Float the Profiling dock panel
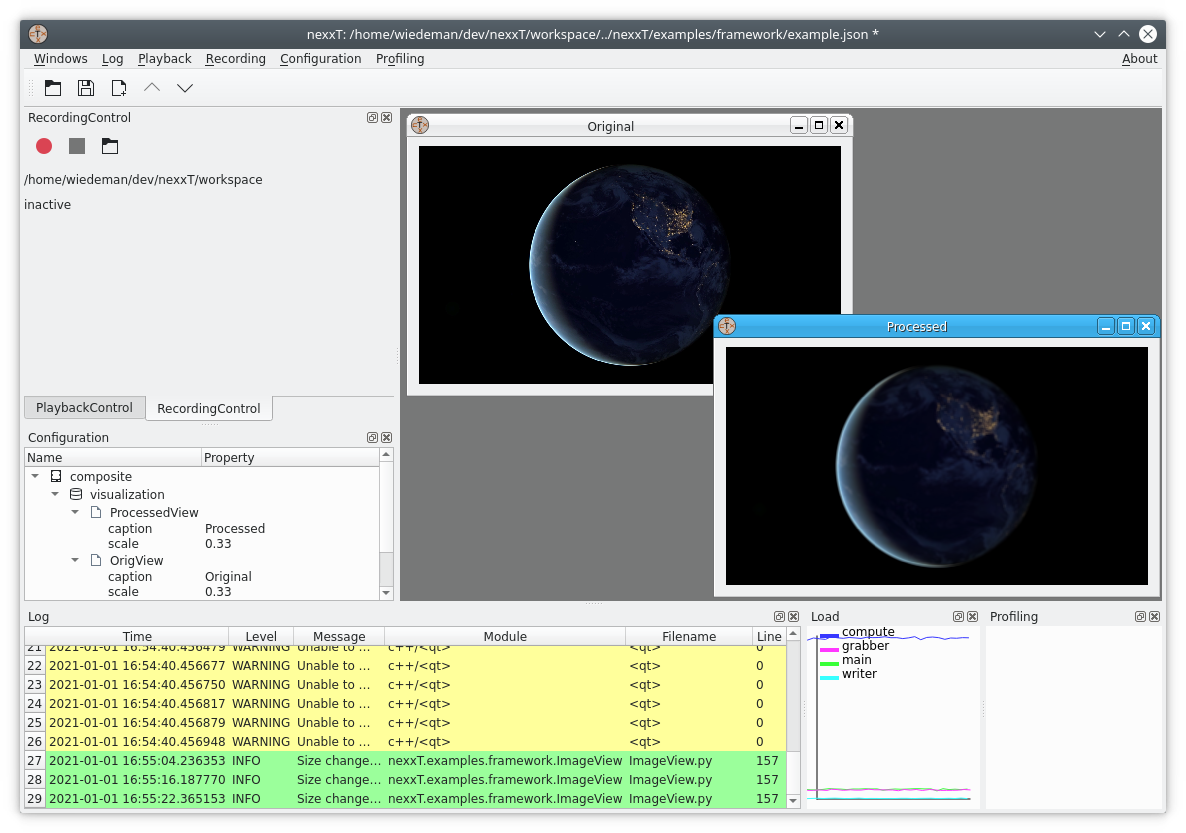This screenshot has width=1186, height=833. [x=1141, y=617]
